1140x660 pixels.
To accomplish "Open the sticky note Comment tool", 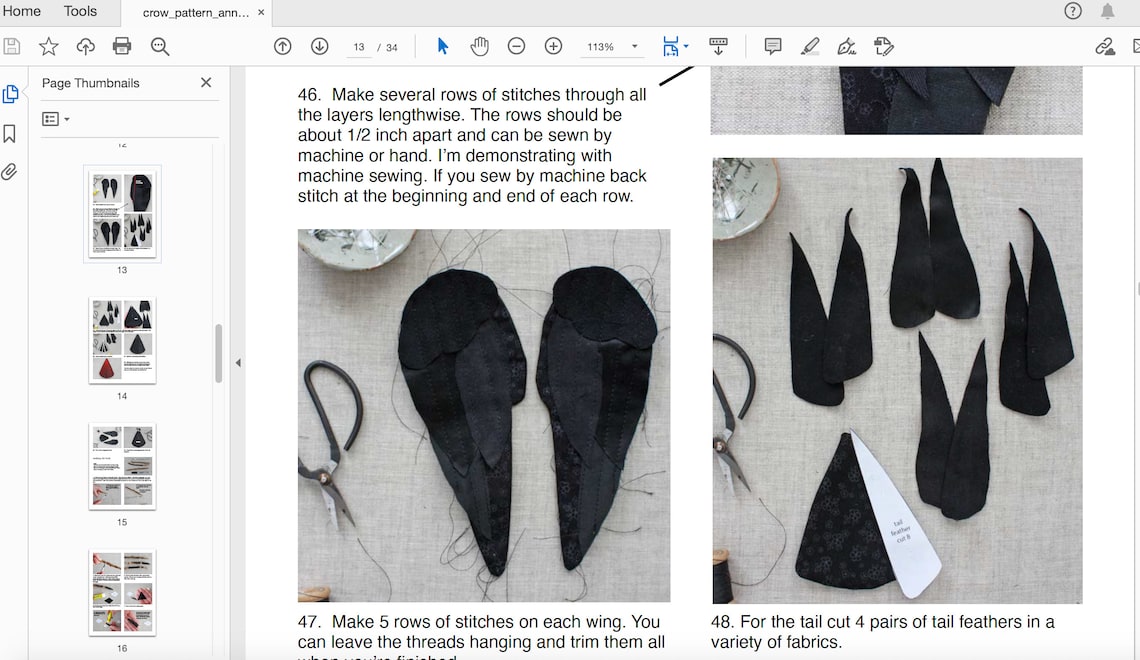I will pos(771,46).
